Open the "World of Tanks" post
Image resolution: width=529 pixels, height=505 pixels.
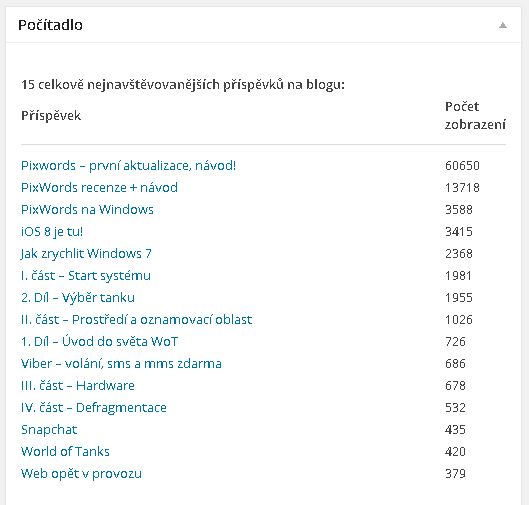(65, 451)
